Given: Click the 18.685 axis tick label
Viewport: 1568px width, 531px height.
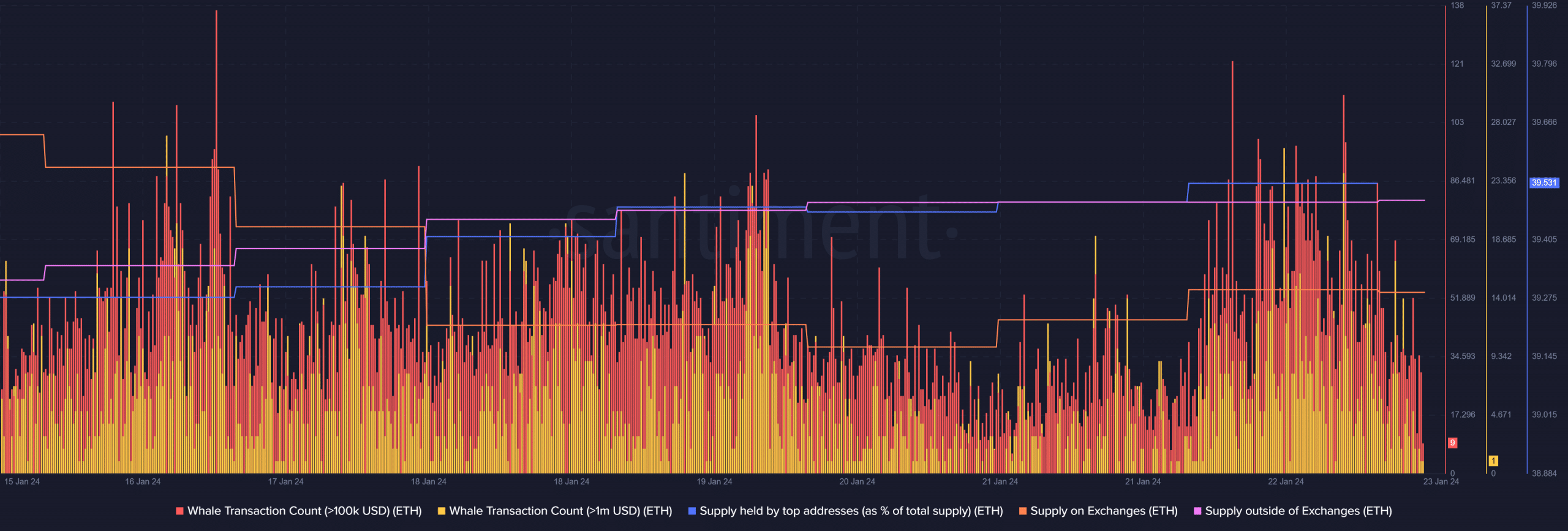Looking at the screenshot, I should pyautogui.click(x=1504, y=239).
